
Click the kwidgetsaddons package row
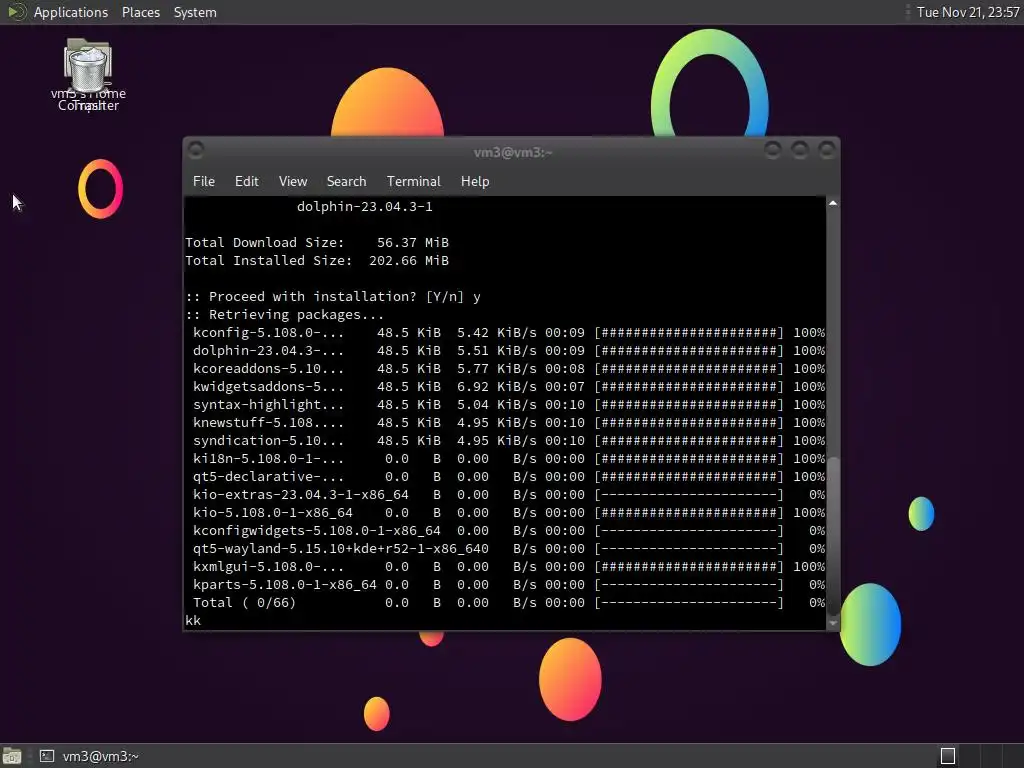509,387
